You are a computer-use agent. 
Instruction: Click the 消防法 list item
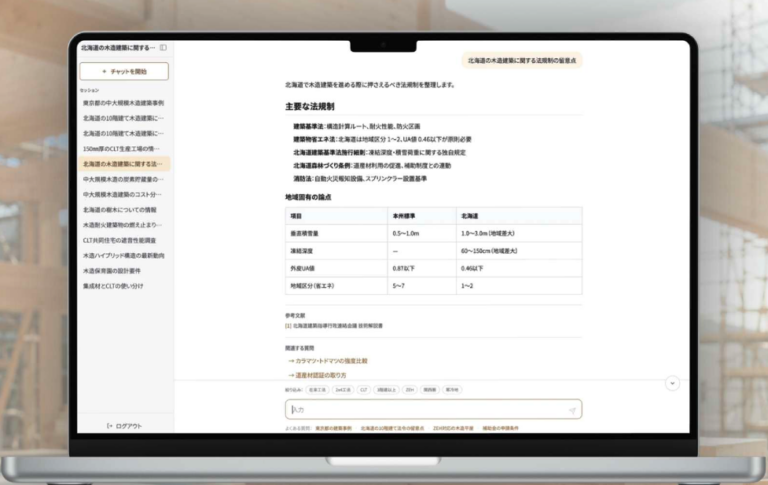[x=360, y=179]
